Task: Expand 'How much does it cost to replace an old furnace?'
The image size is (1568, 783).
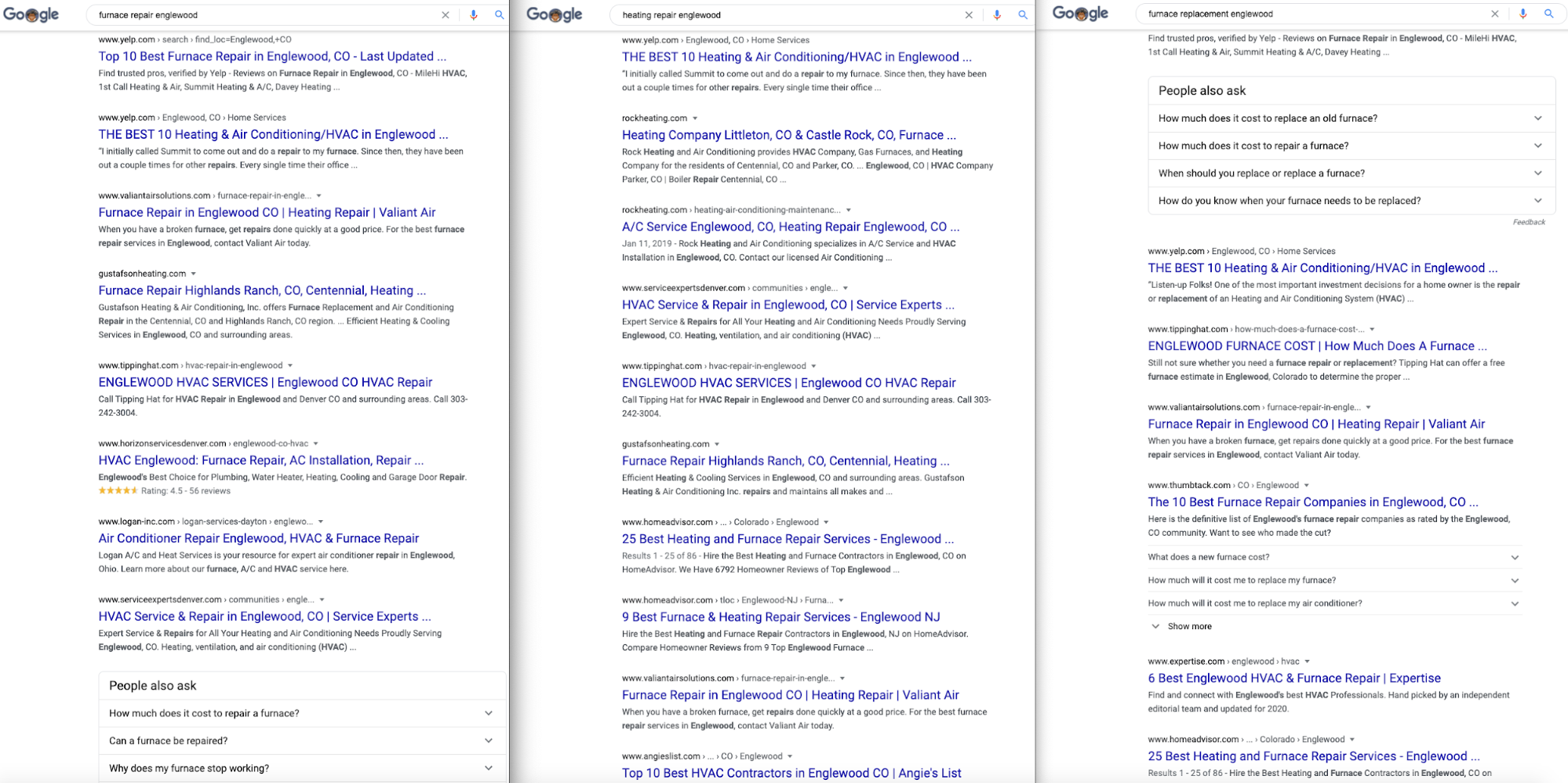Action: coord(1351,118)
